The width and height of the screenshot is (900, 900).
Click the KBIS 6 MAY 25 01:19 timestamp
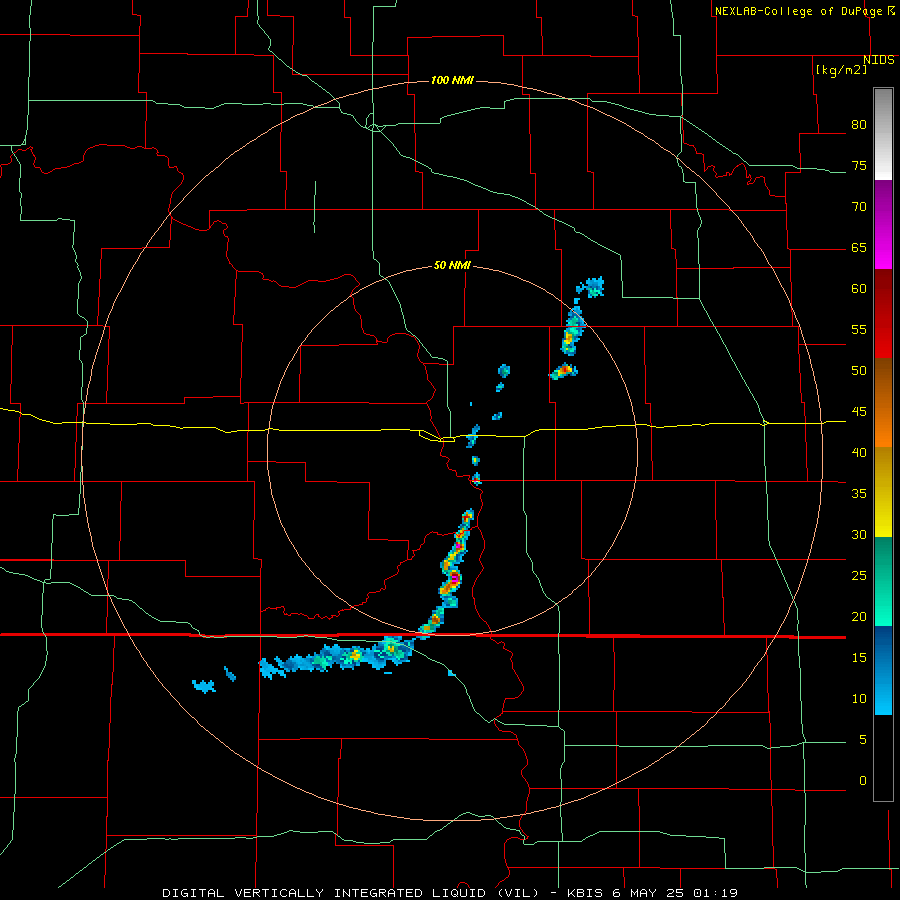pyautogui.click(x=652, y=893)
